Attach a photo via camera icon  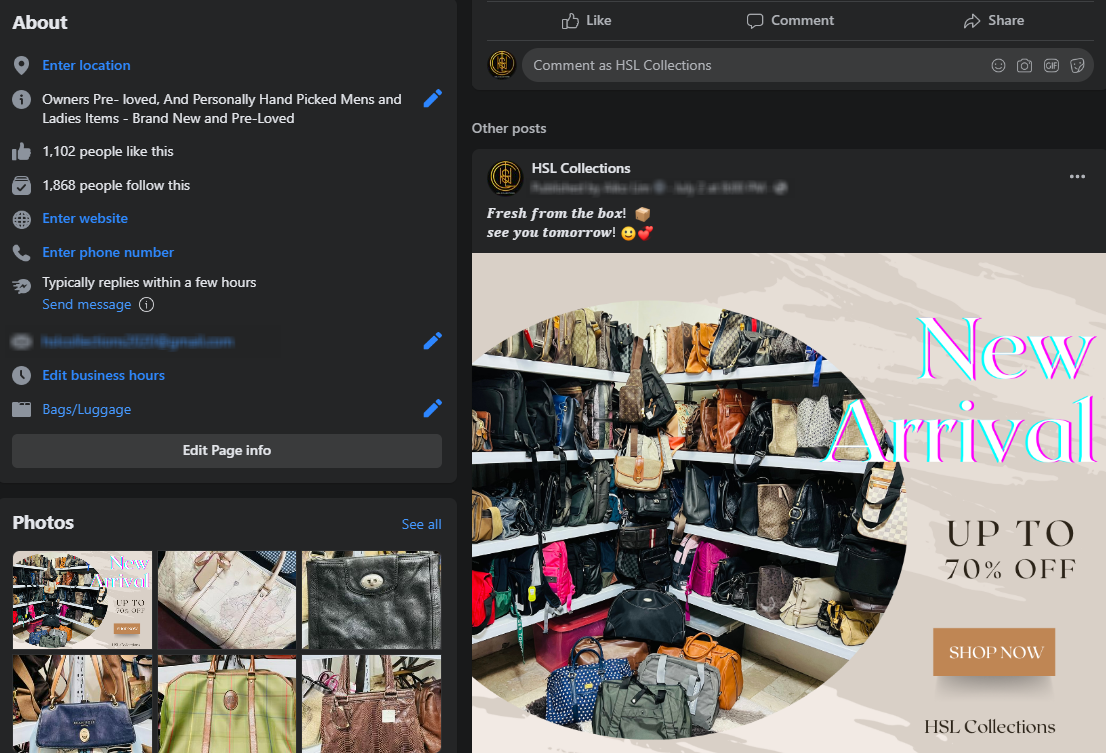(x=1024, y=66)
